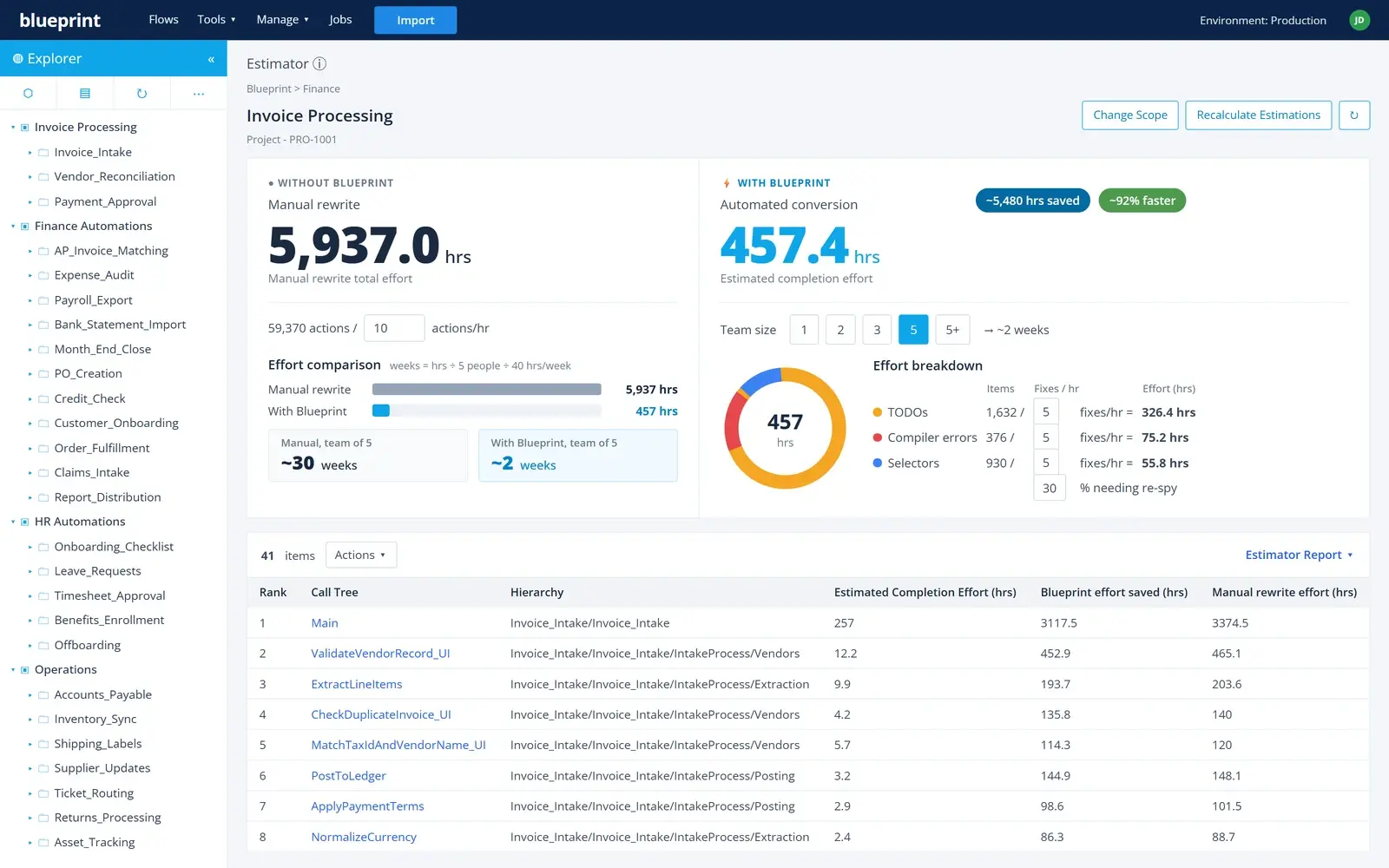This screenshot has height=868, width=1389.
Task: Refresh the Explorer tree
Action: coord(142,93)
